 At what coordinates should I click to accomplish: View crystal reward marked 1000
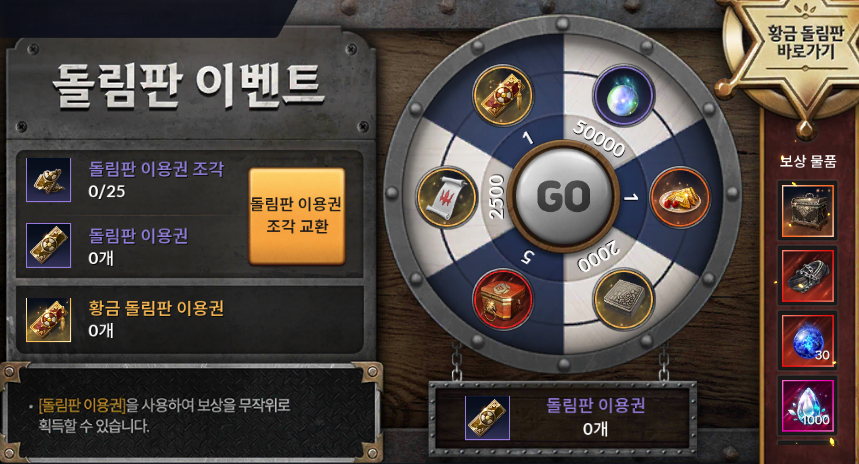(x=808, y=406)
